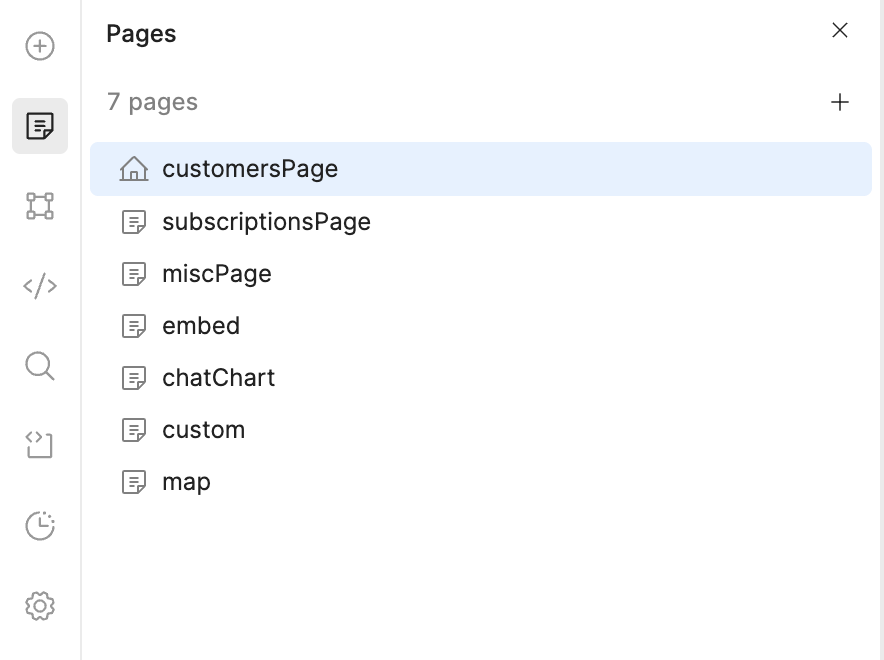Open the miscPage page
The height and width of the screenshot is (660, 884).
pyautogui.click(x=481, y=274)
